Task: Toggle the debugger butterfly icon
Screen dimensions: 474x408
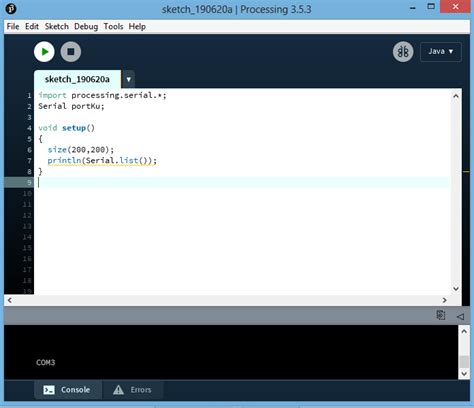Action: (403, 52)
